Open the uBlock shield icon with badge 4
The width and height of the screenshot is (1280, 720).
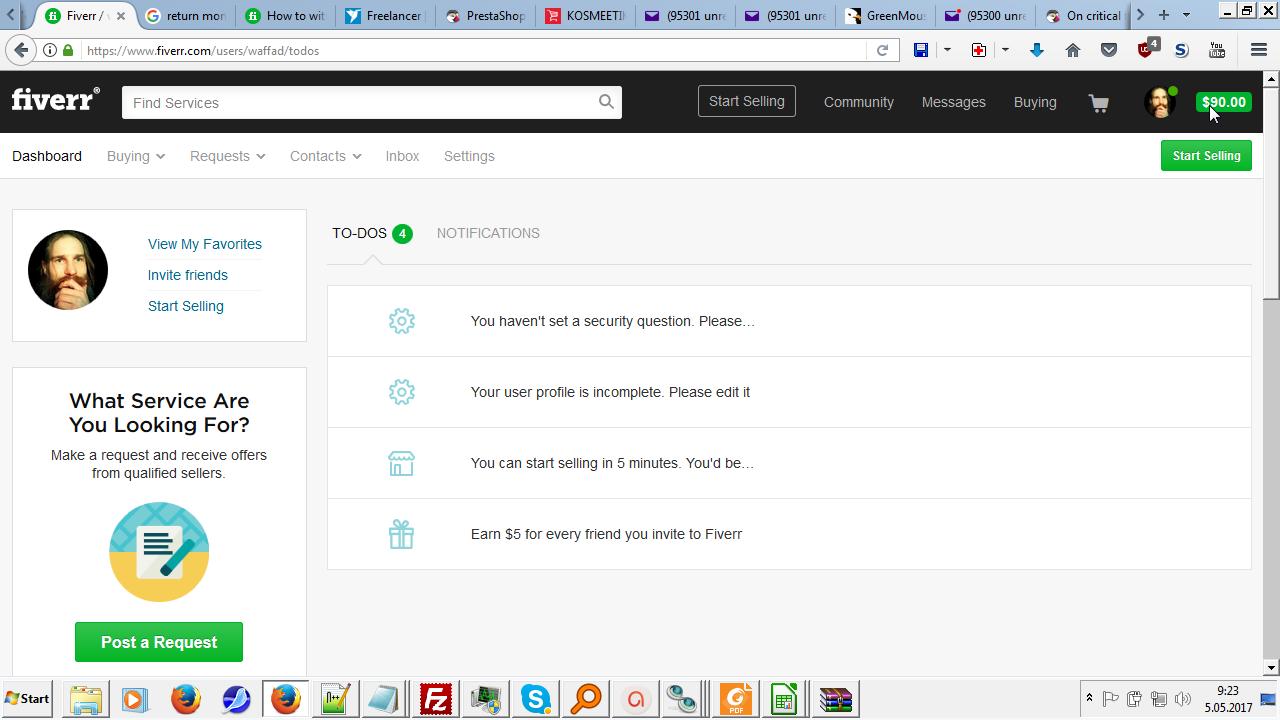[x=1148, y=48]
